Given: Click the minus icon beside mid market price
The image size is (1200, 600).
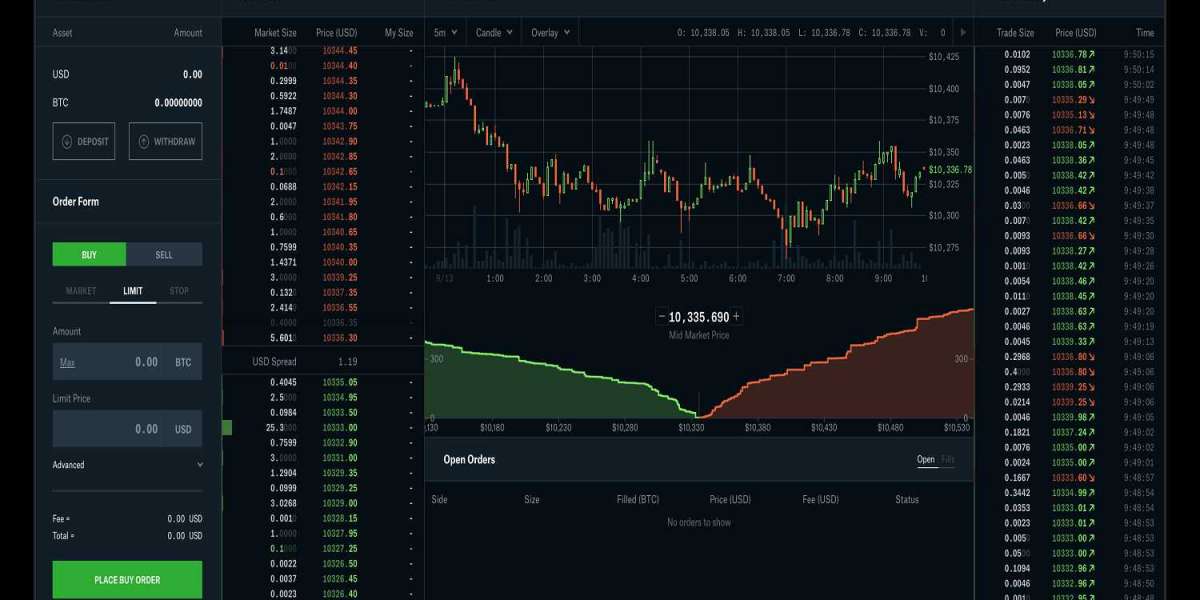Looking at the screenshot, I should (x=661, y=317).
